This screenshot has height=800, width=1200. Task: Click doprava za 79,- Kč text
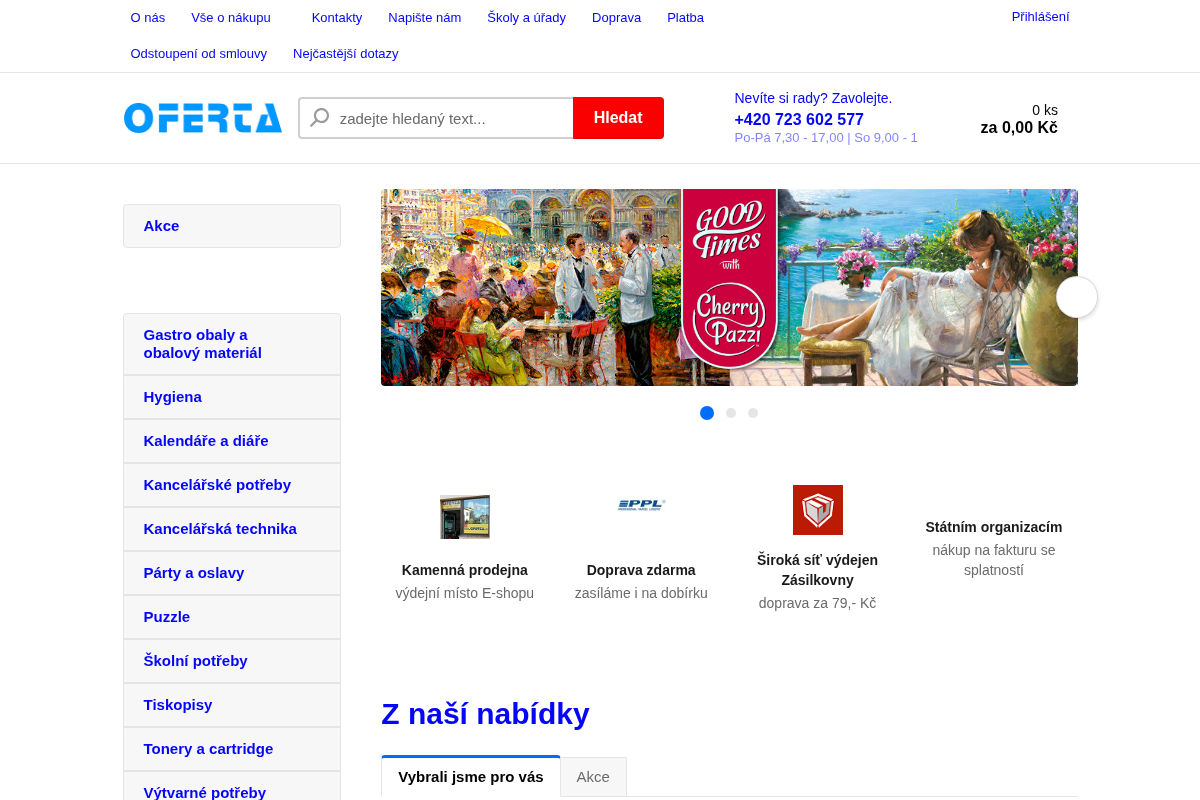pyautogui.click(x=818, y=603)
